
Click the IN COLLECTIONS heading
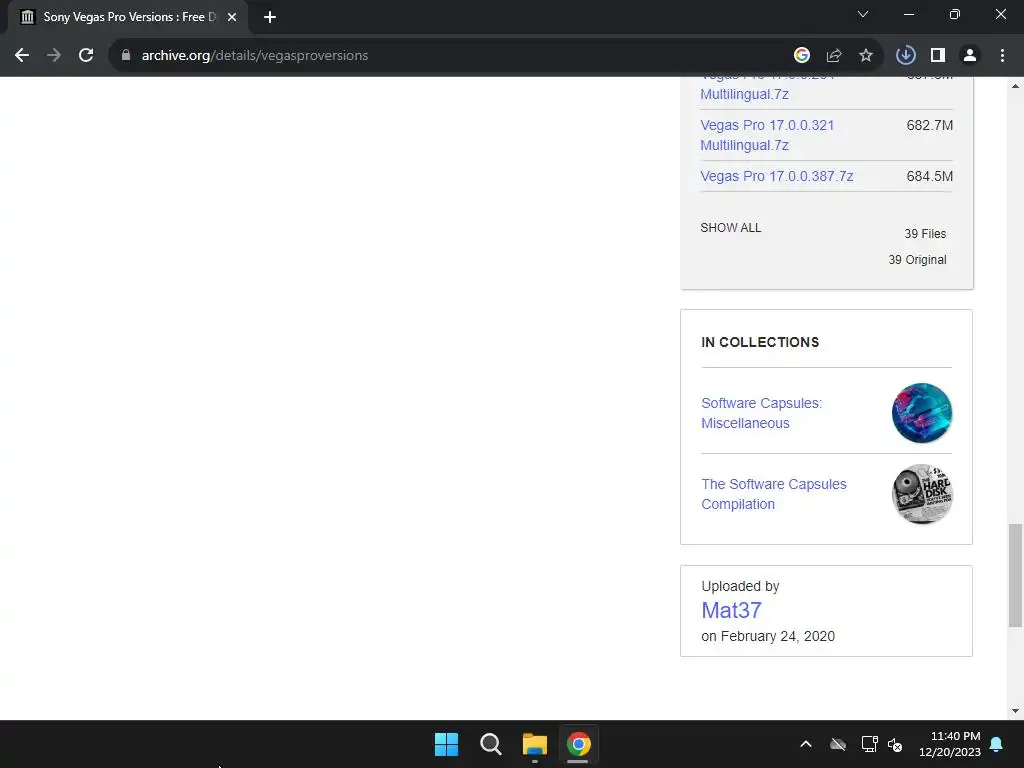tap(760, 342)
